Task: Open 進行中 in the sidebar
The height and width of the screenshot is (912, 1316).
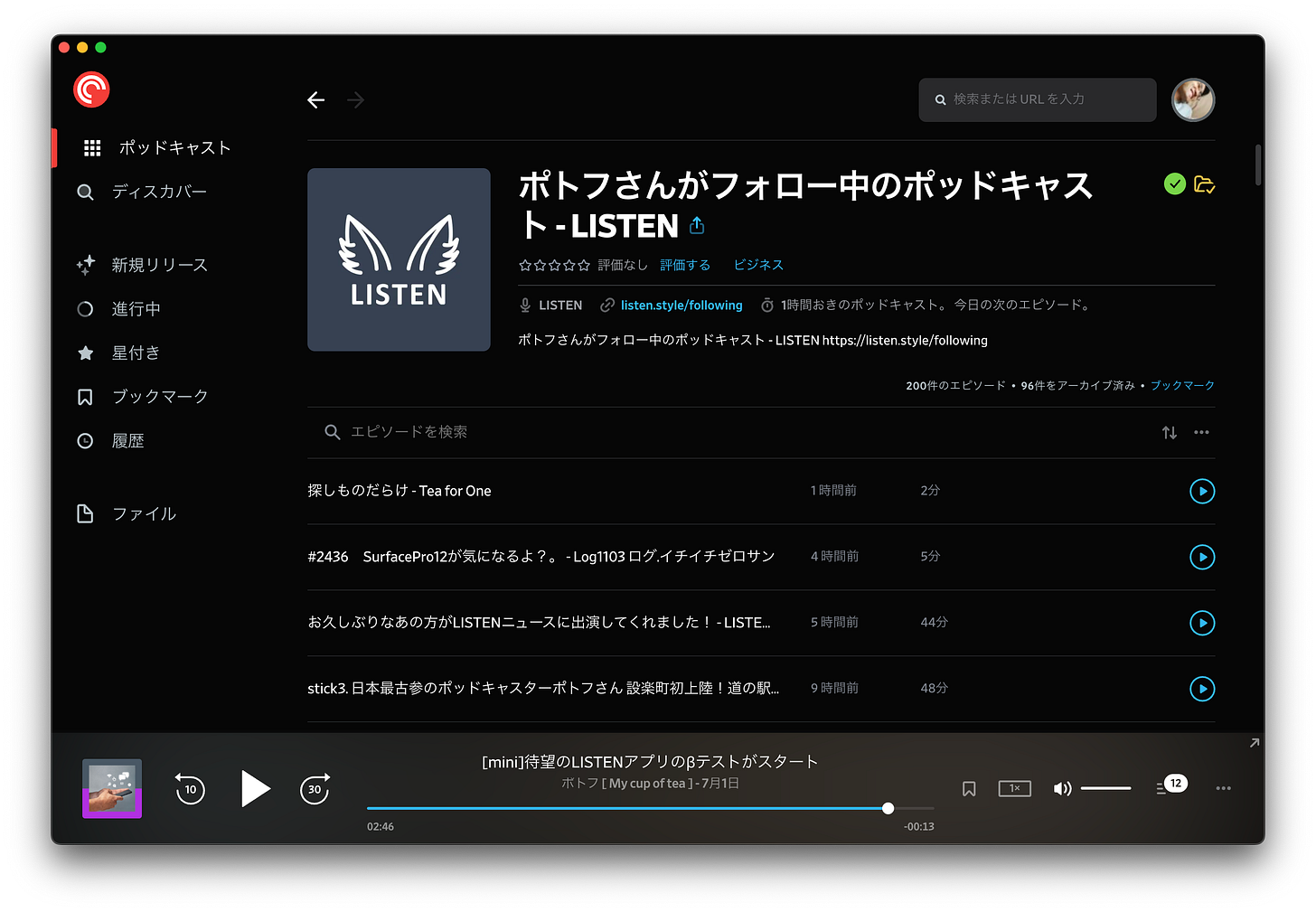Action: click(118, 309)
